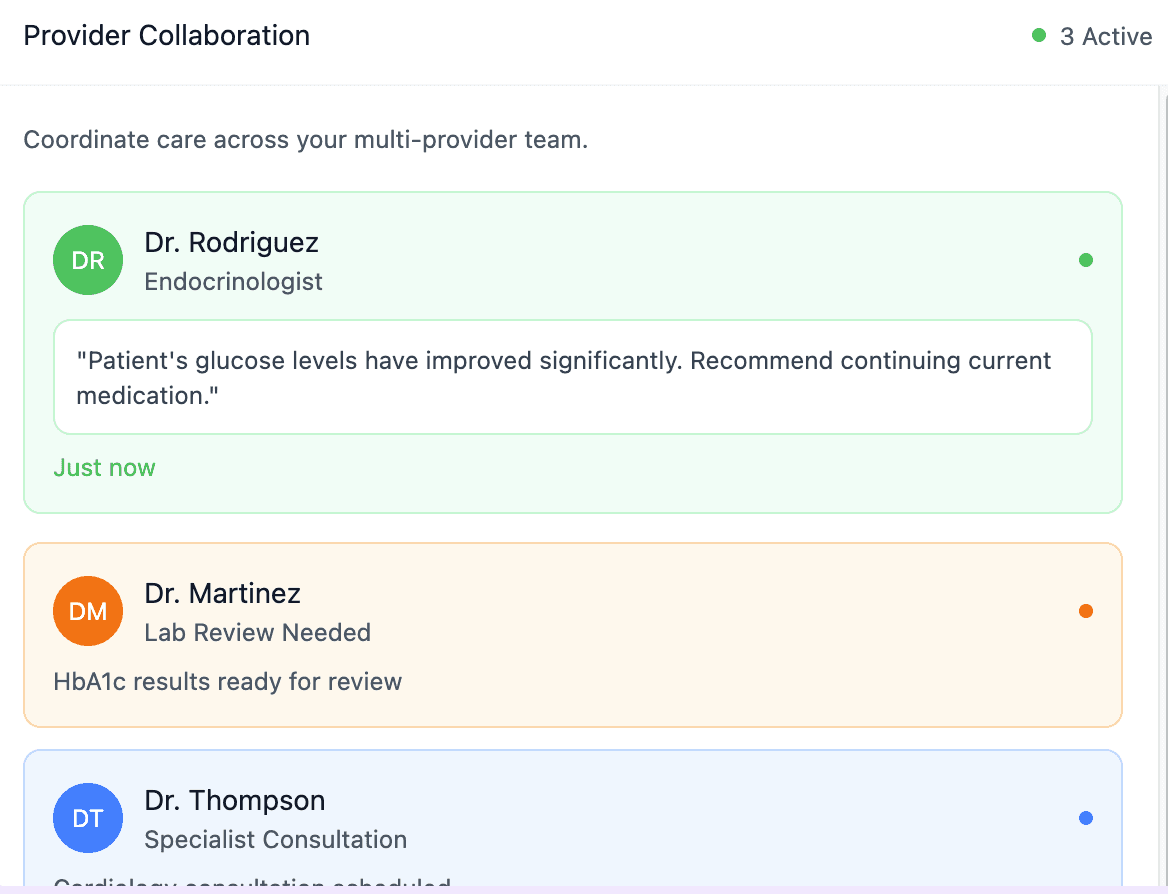Viewport: 1168px width, 894px height.
Task: Click the Coordinate care description text
Action: [x=305, y=139]
